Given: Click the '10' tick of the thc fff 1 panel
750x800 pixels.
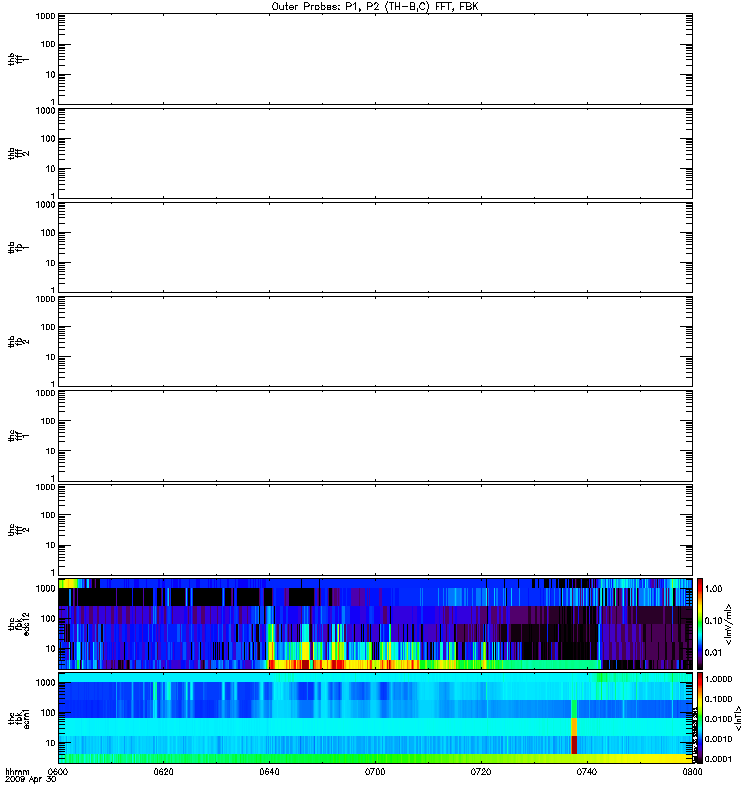Looking at the screenshot, I should pyautogui.click(x=50, y=452).
